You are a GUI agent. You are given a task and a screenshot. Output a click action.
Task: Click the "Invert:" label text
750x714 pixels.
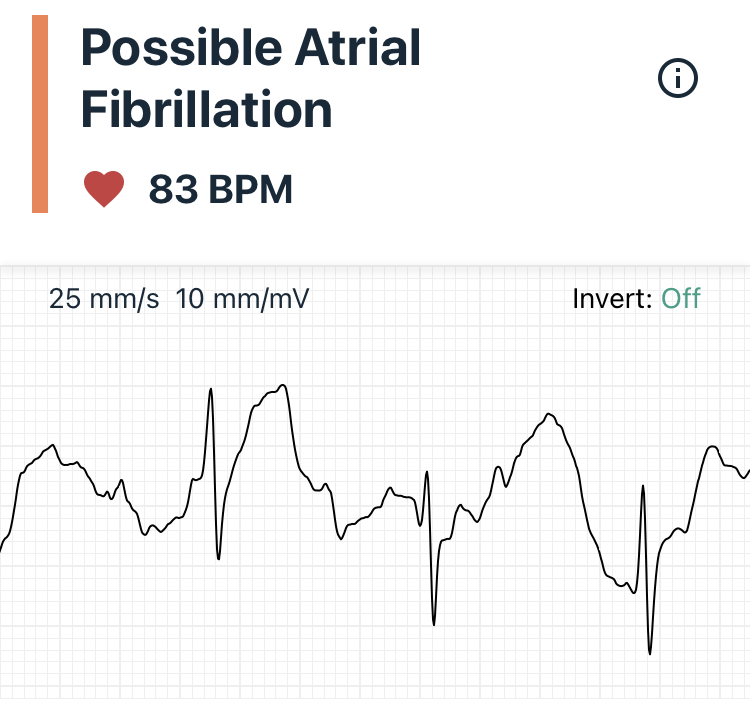coord(612,298)
